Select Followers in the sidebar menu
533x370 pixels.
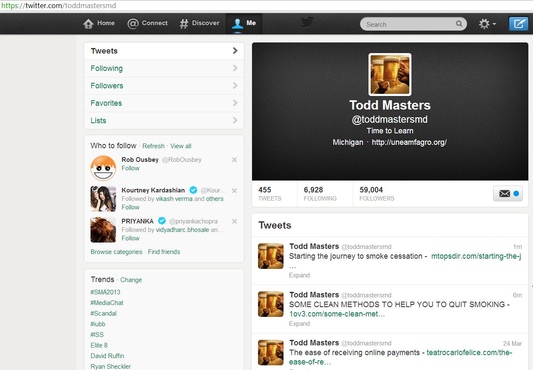click(x=164, y=86)
